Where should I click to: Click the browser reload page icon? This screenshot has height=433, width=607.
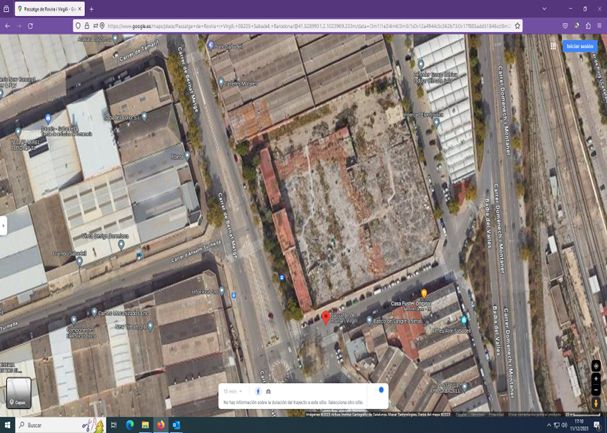tap(31, 26)
